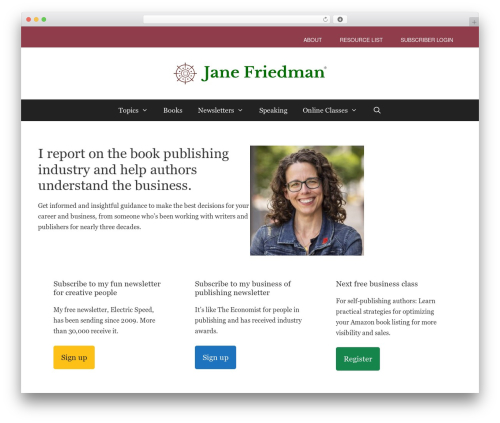
Task: Click the green maximize window dot
Action: (x=44, y=19)
